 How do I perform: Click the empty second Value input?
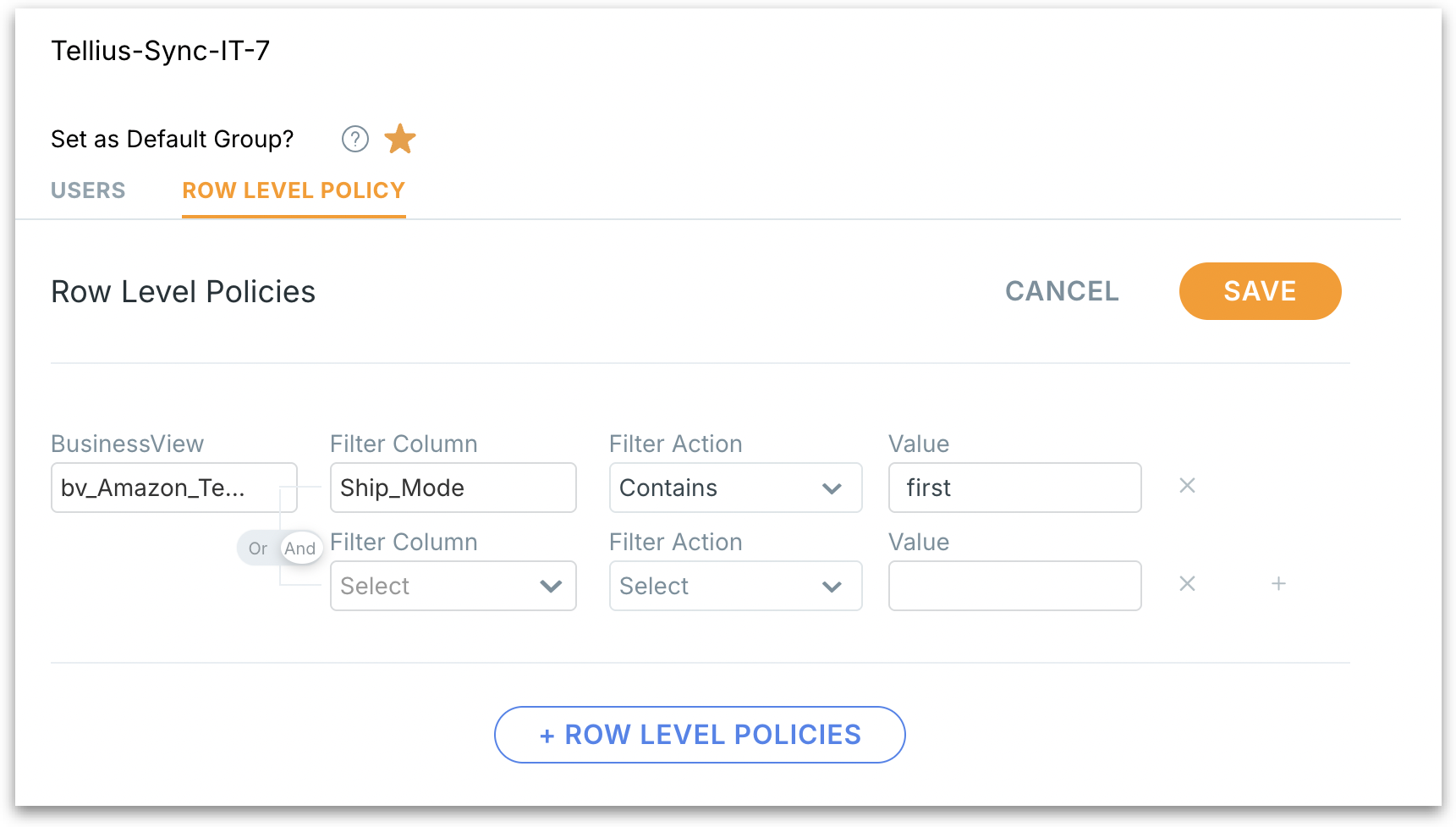click(1014, 586)
